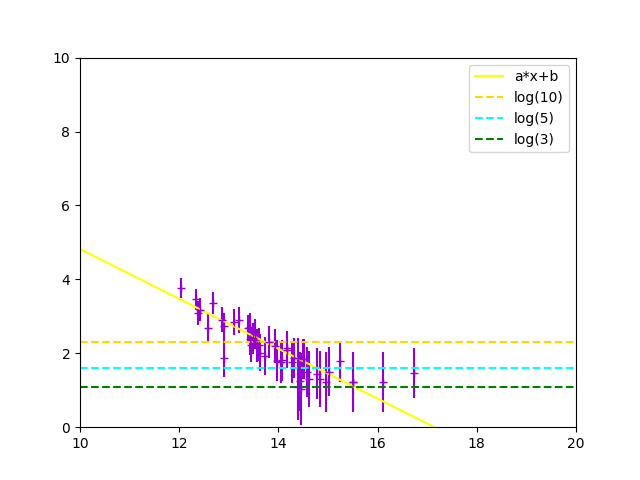Click the leftmost purple data point near x=12
640x480 pixels.
(x=181, y=288)
